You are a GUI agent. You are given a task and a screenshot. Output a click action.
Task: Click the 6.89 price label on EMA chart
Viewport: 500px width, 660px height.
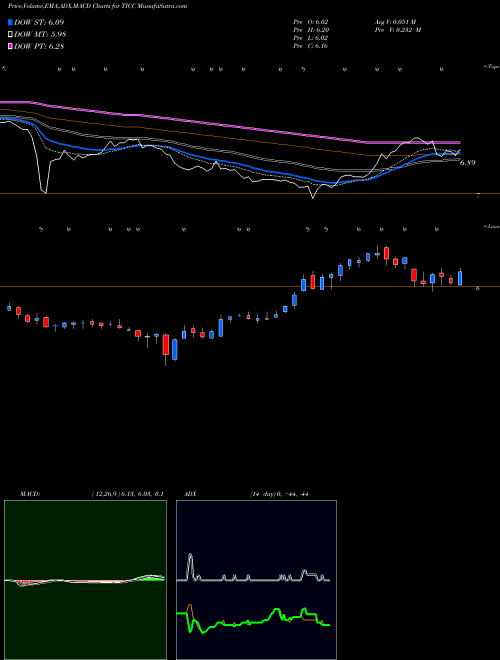pyautogui.click(x=468, y=162)
